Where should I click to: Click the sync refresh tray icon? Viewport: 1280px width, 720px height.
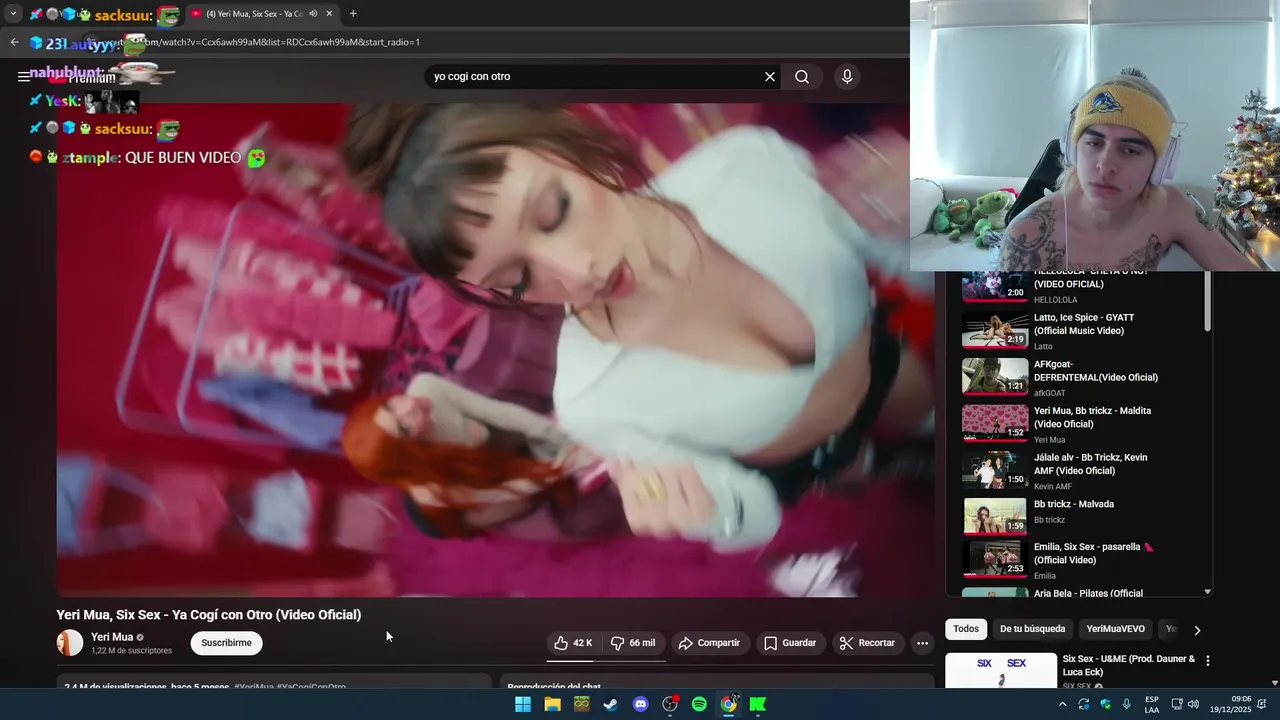click(1083, 704)
